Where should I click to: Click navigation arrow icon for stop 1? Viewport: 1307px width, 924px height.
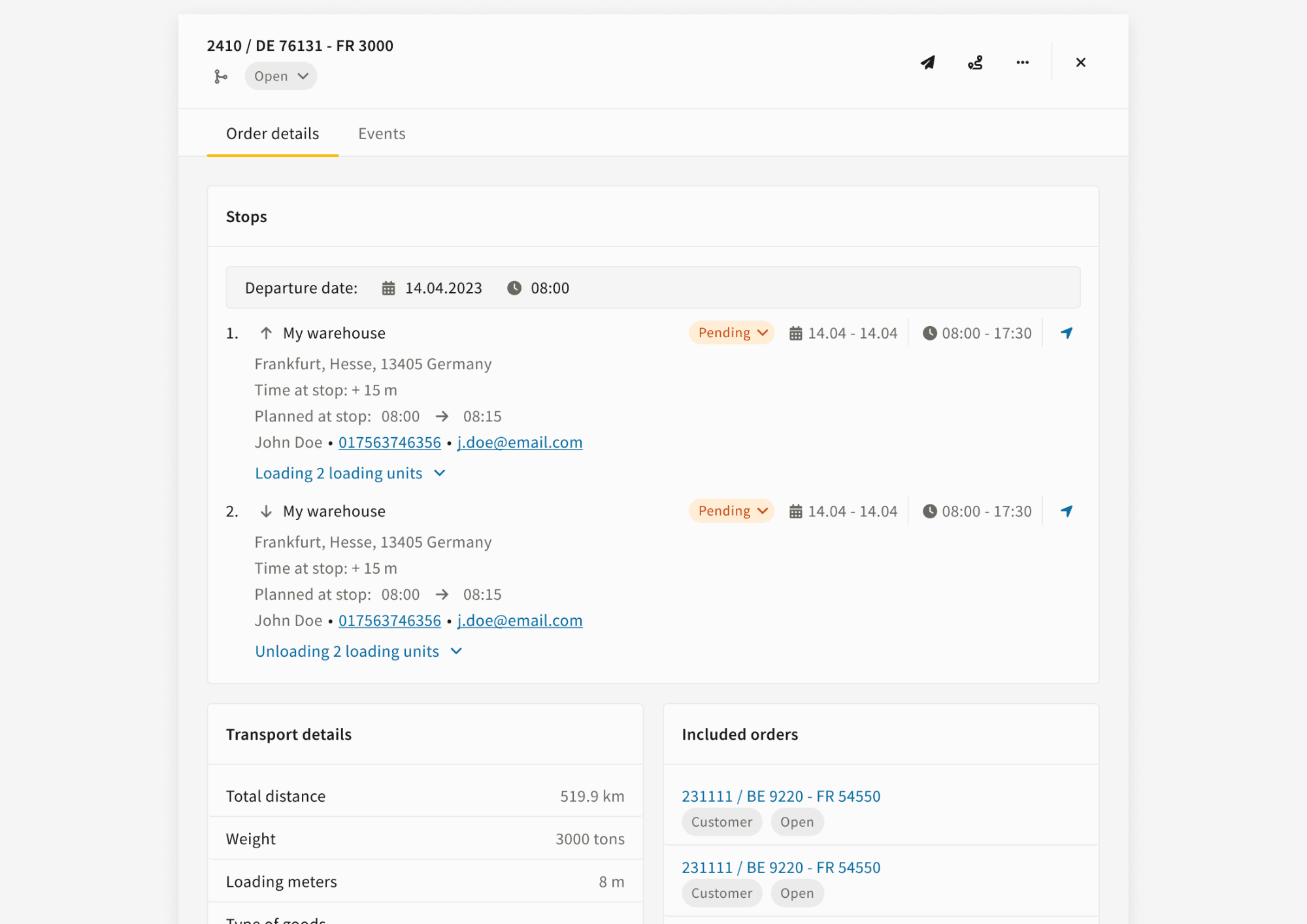tap(1067, 333)
